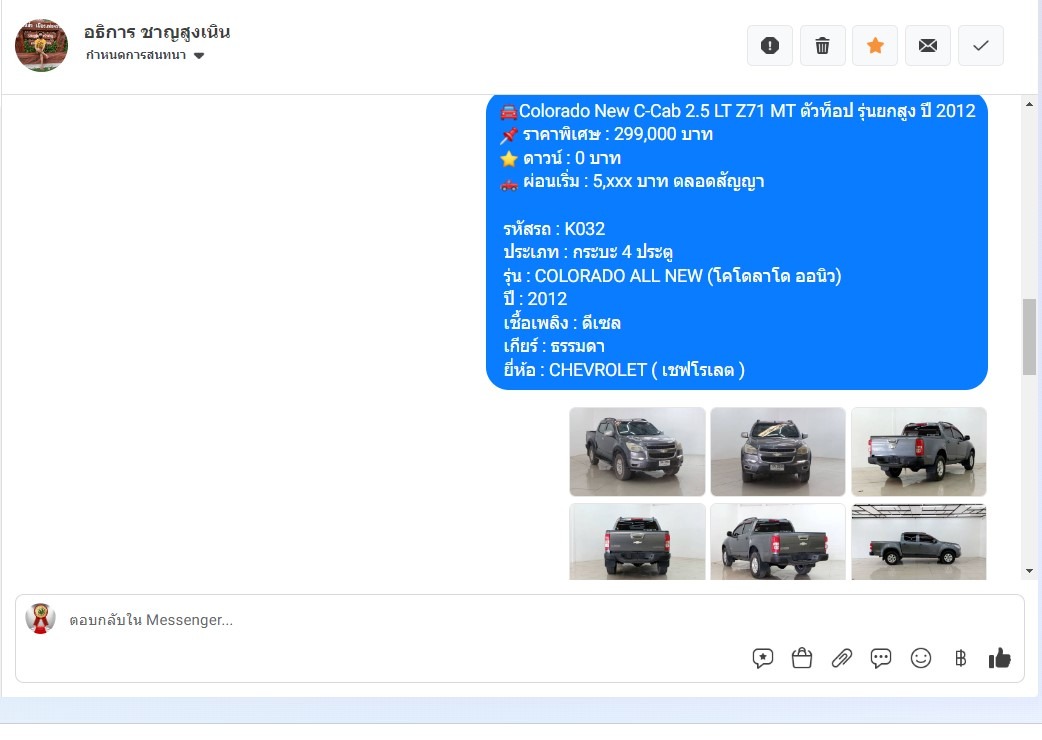The height and width of the screenshot is (740, 1042).
Task: Click the line รุ่น : COLORADO ALL NEW
Action: click(x=673, y=276)
